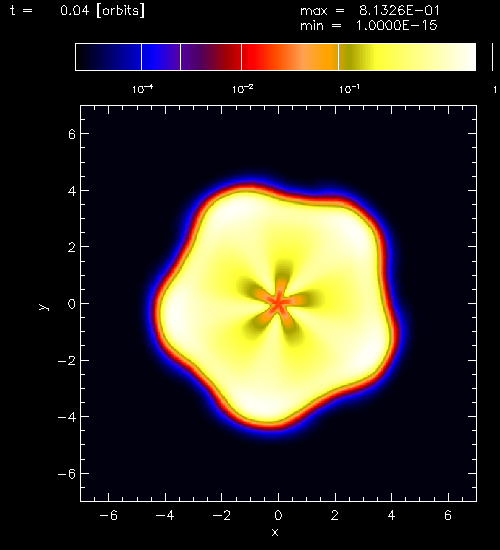Click the time readout 0.04 orbits
This screenshot has height=550, width=500.
pyautogui.click(x=102, y=11)
